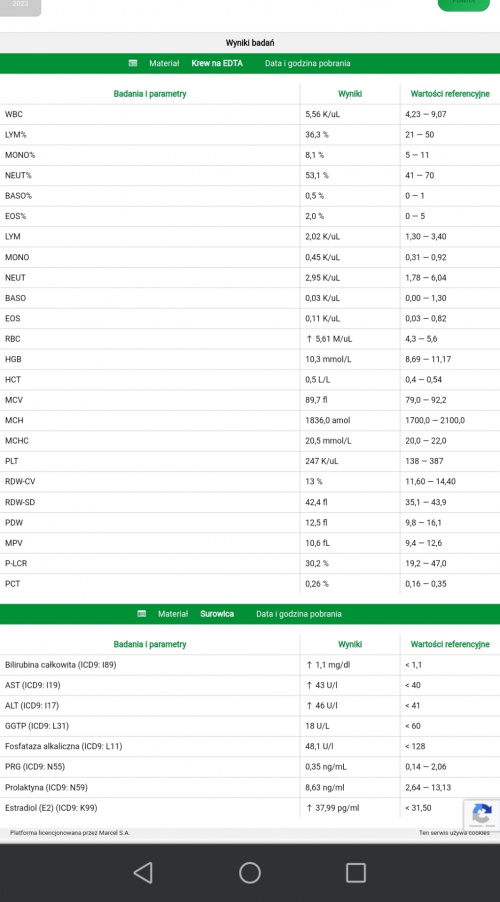The width and height of the screenshot is (500, 902).
Task: Select the HGB result value 10,3 mmol/L
Action: [x=328, y=359]
